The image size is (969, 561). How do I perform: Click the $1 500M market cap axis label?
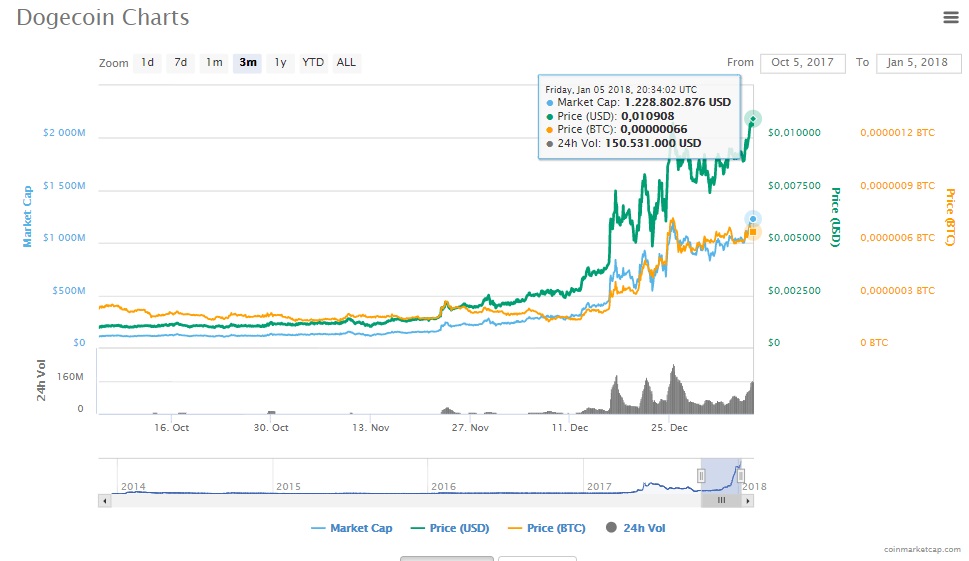pos(64,186)
